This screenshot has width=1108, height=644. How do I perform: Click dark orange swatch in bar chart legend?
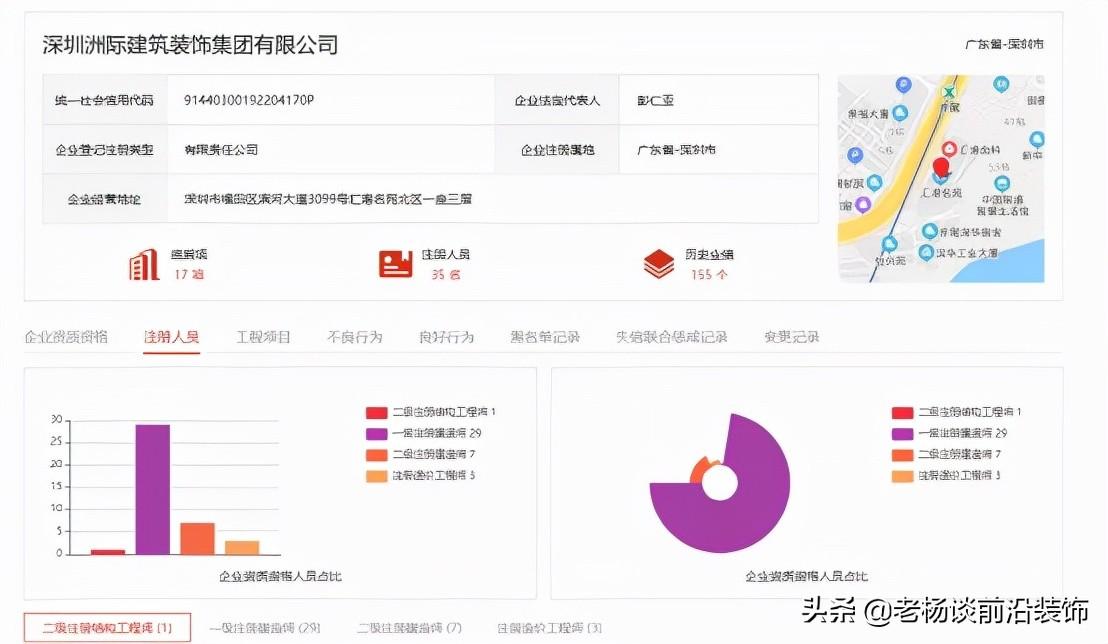click(377, 455)
